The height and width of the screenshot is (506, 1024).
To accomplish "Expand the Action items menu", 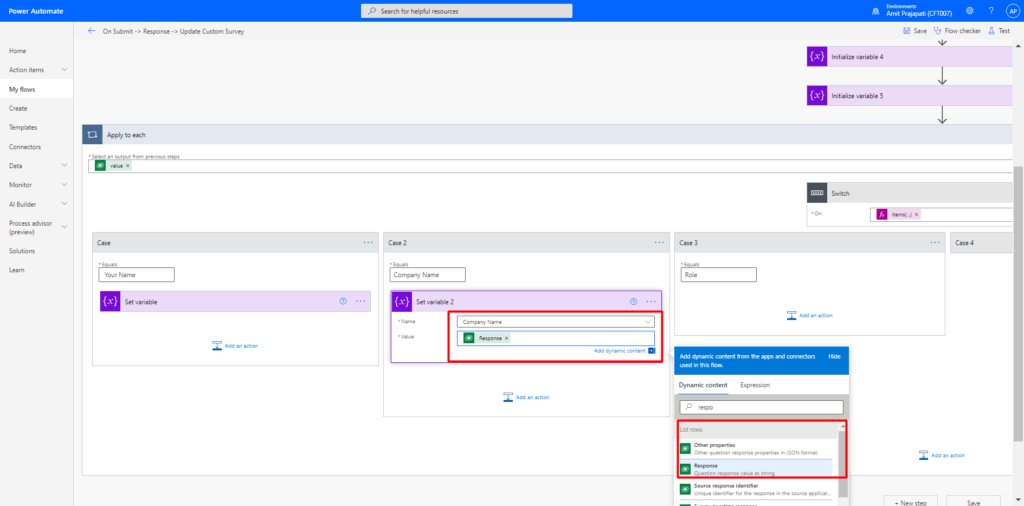I will pyautogui.click(x=64, y=70).
